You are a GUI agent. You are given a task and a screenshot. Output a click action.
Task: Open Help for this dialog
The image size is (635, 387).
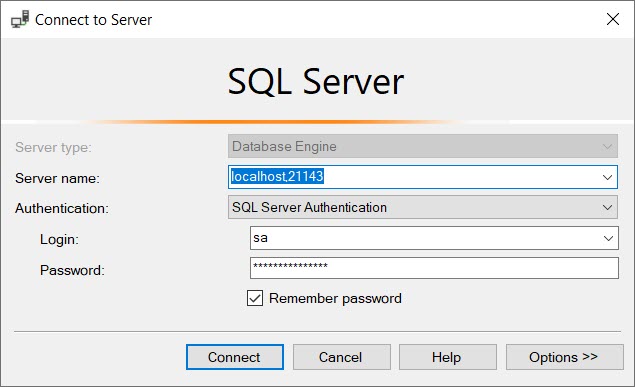(448, 357)
